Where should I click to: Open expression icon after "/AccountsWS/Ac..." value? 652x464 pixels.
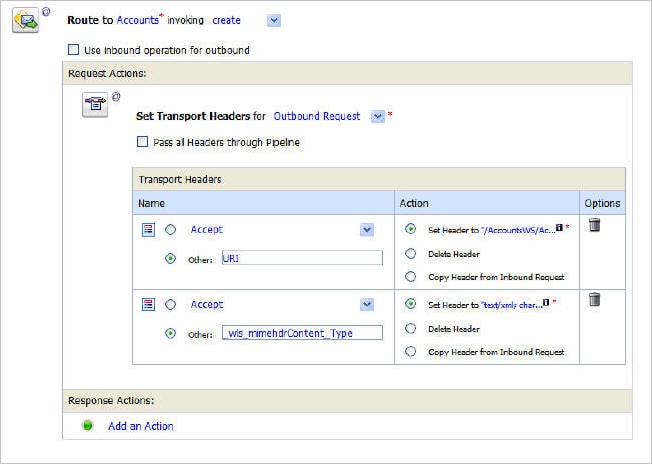558,229
